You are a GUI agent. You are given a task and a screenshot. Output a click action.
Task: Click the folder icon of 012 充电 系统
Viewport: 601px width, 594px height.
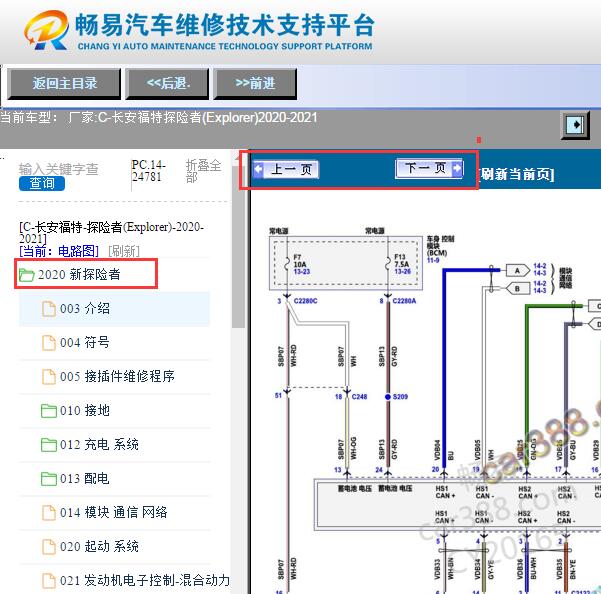coord(49,445)
